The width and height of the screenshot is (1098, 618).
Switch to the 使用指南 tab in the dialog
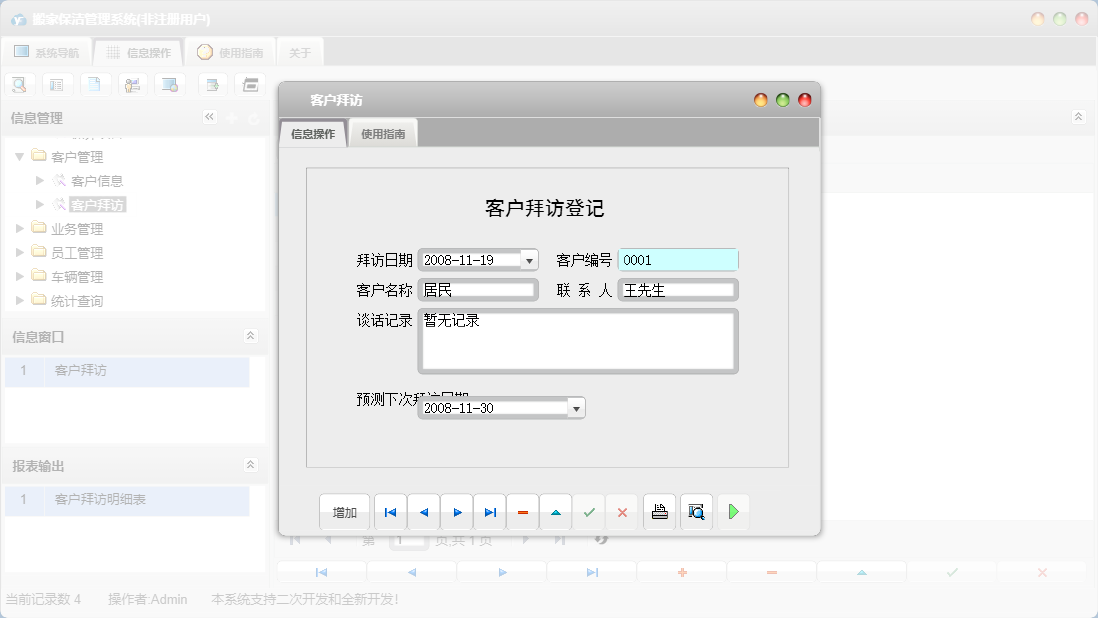383,132
